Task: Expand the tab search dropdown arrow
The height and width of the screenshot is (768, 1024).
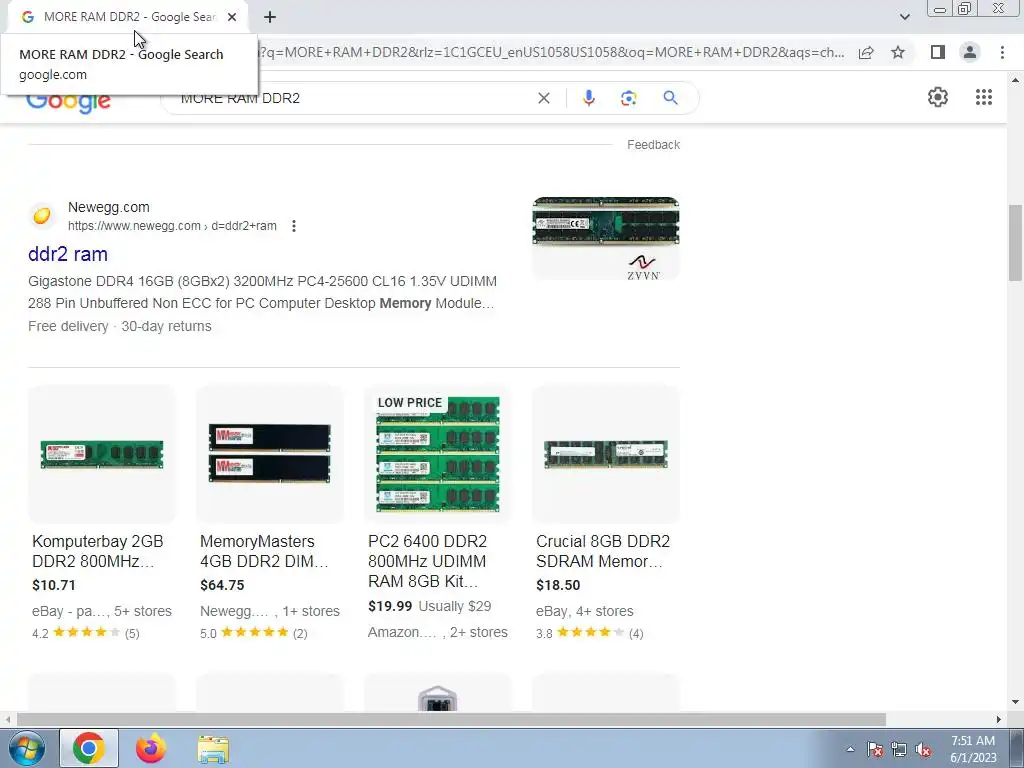Action: (x=904, y=17)
